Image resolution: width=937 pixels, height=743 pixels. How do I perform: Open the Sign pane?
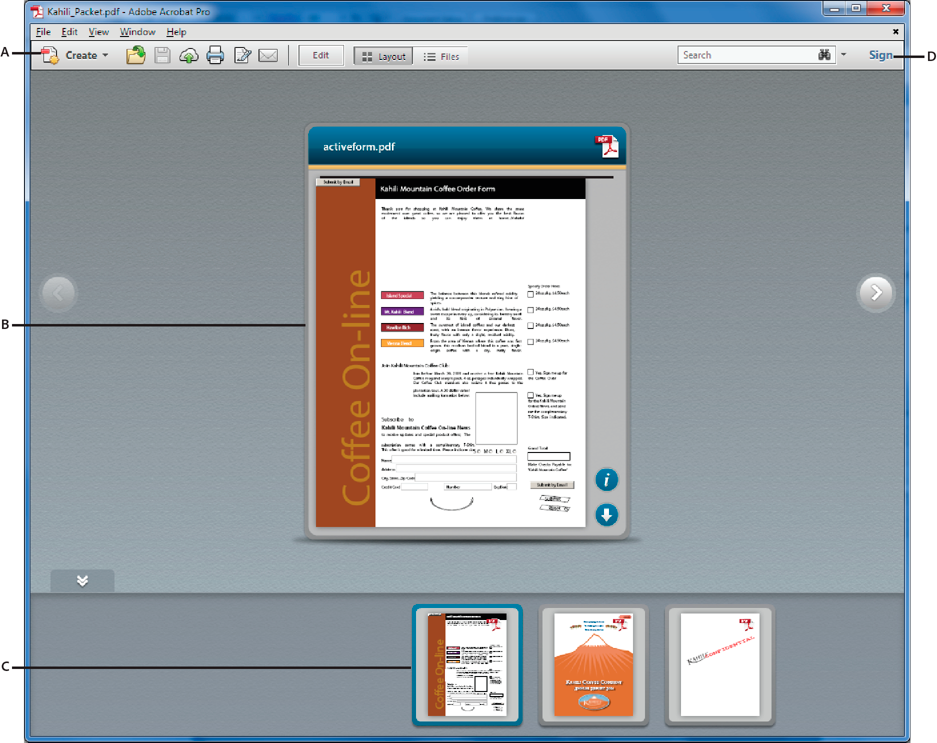[x=881, y=55]
